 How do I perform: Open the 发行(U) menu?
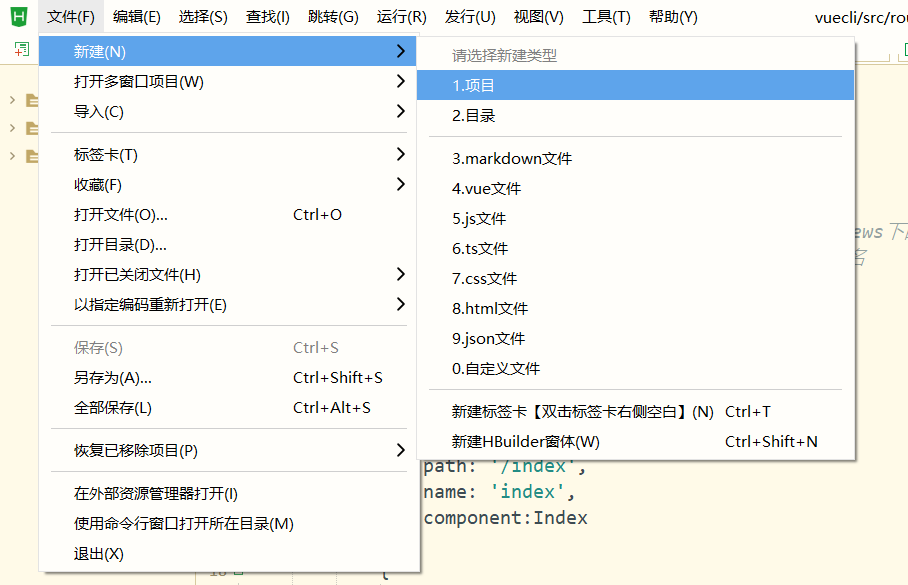tap(470, 17)
